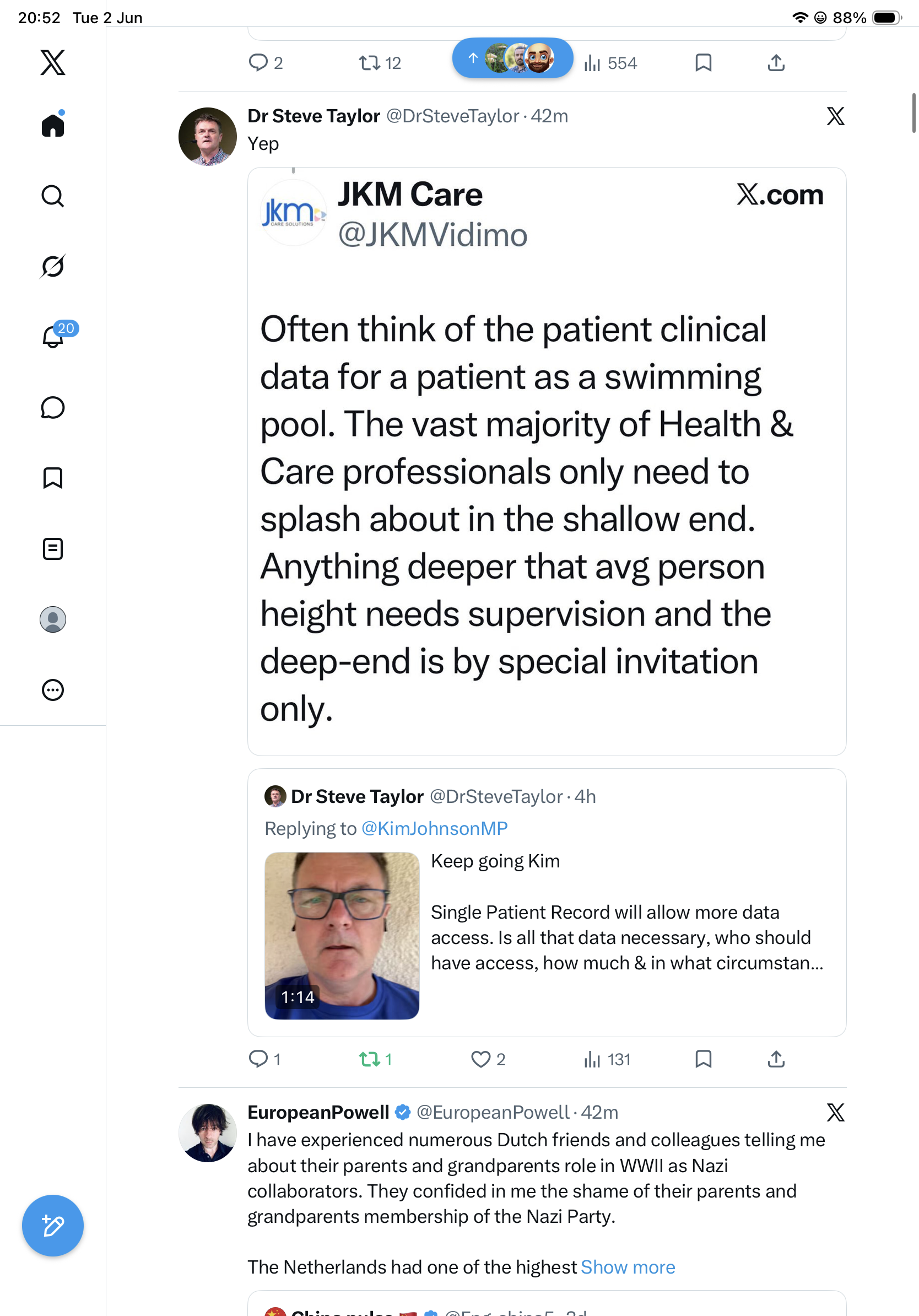
Task: Open the @KimJohnsonMP mention link
Action: click(x=434, y=828)
